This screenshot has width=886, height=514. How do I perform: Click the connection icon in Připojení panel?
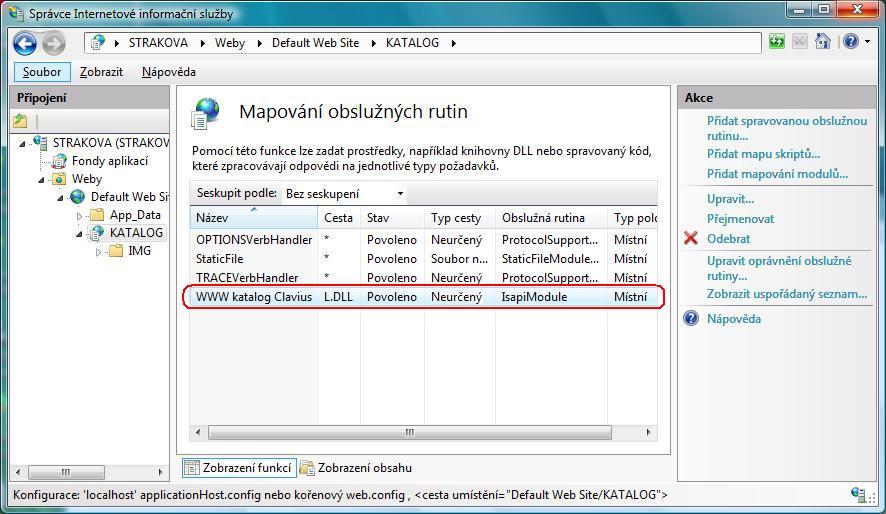(x=21, y=121)
